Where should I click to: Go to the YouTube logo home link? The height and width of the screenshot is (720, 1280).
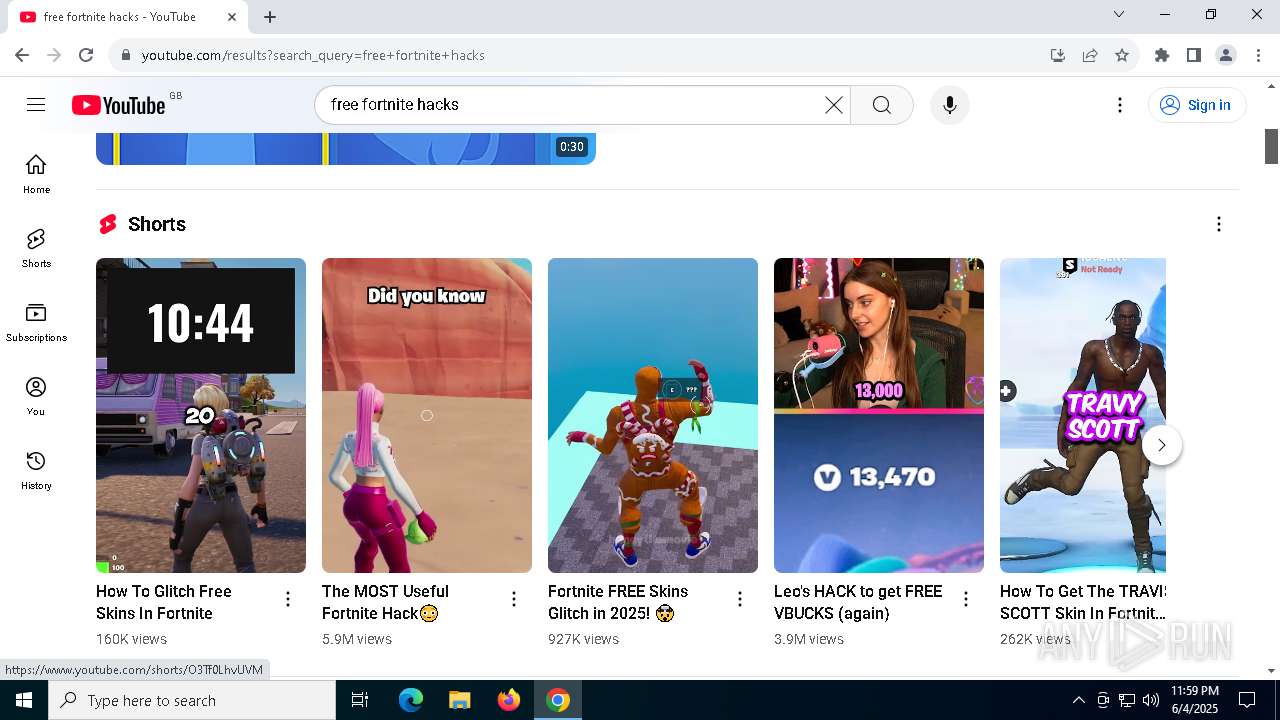[118, 105]
